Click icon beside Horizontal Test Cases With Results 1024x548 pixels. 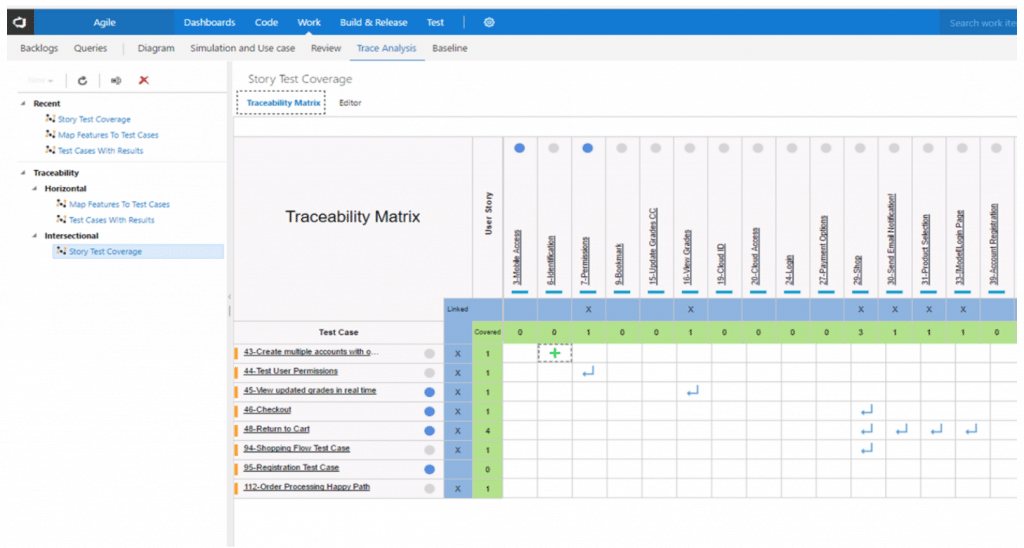point(61,219)
